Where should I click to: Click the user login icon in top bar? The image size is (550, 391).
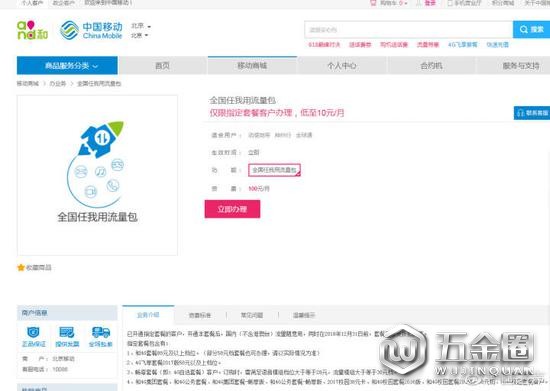click(x=419, y=3)
